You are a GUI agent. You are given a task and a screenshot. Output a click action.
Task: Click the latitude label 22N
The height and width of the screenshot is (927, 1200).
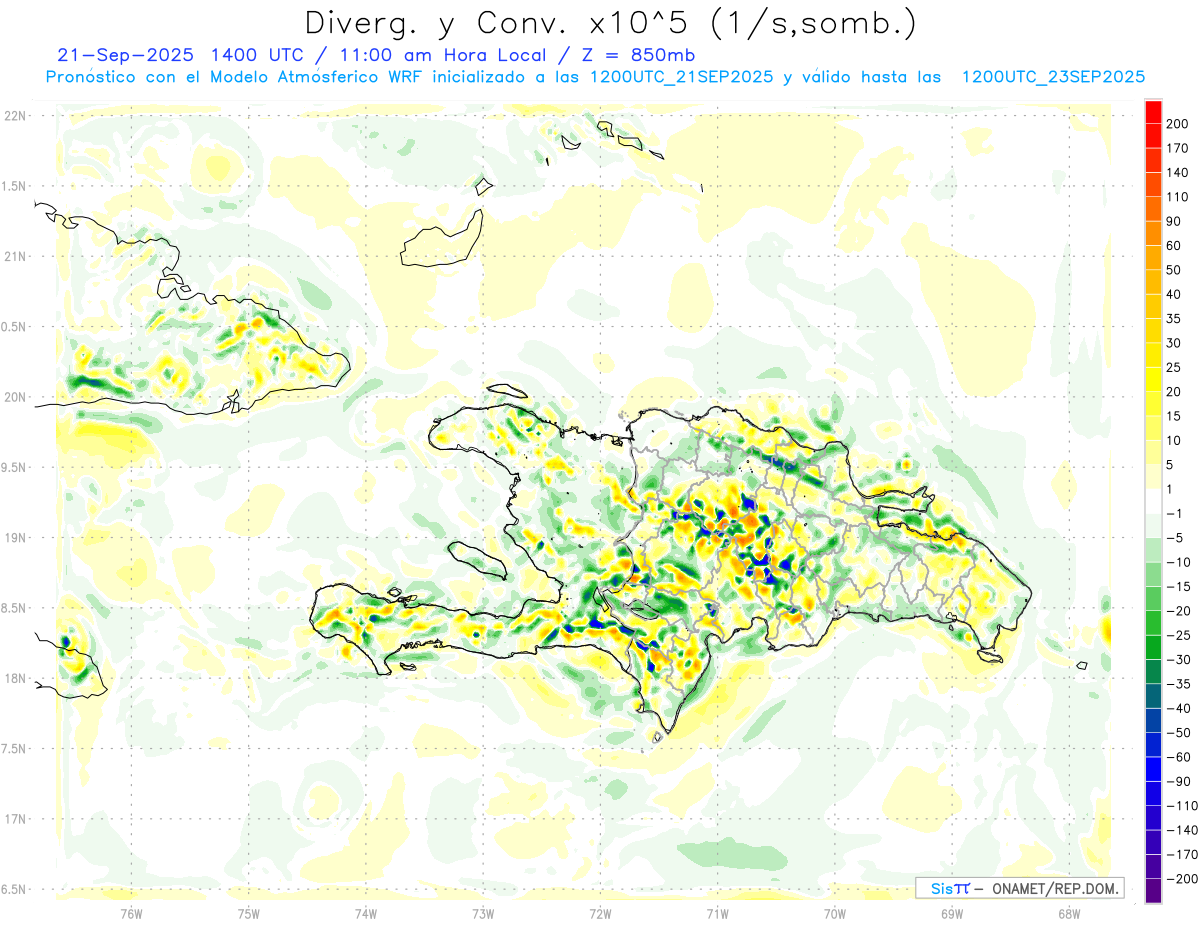pyautogui.click(x=15, y=116)
